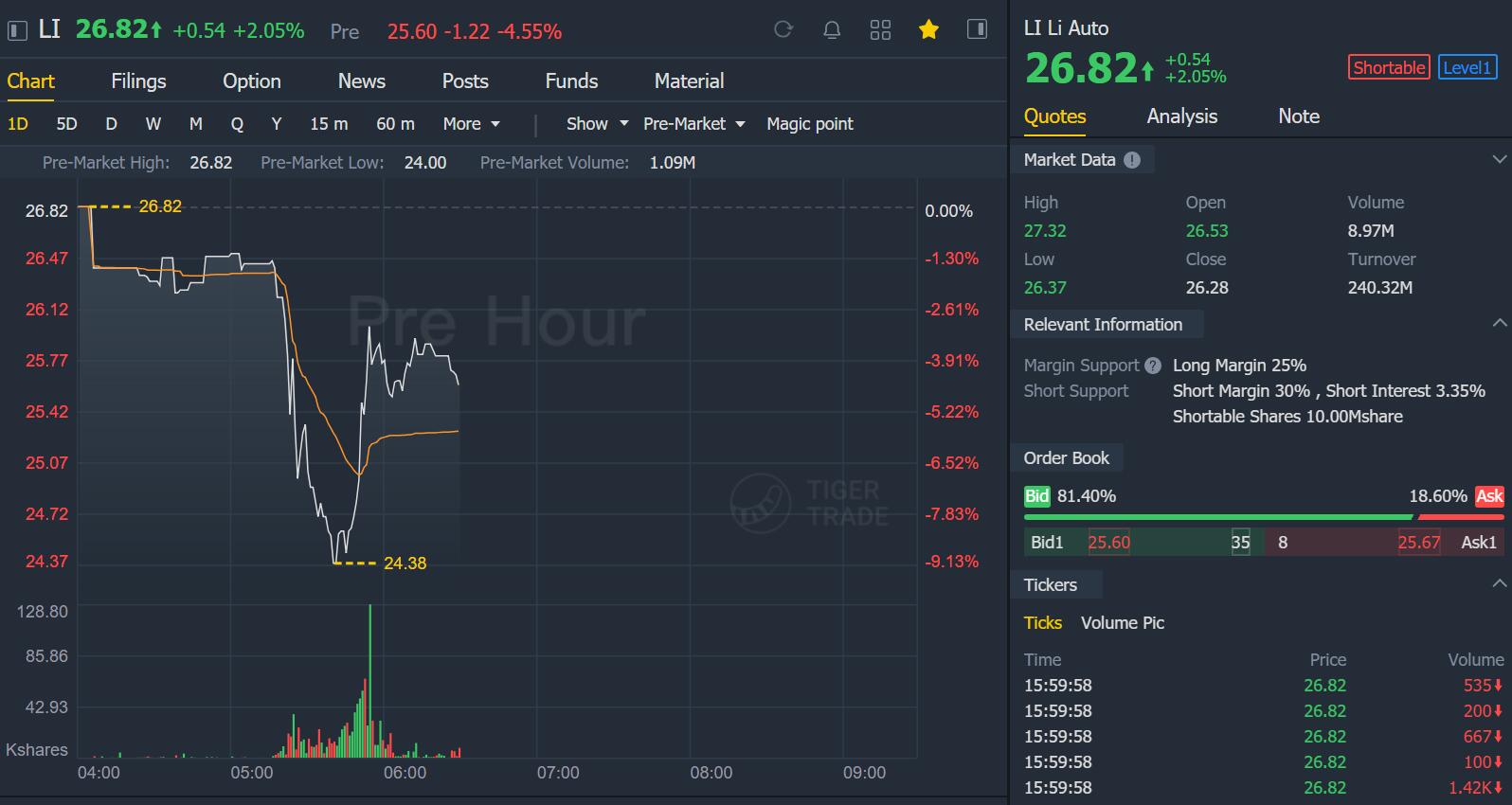
Task: Click the Market Data info icon
Action: click(x=1132, y=160)
